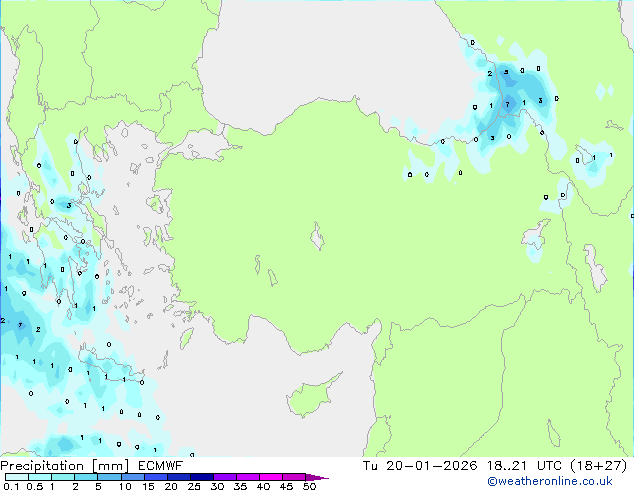Screen dimensions: 634x490
Task: Click the '35' legend scale value
Action: coord(240,486)
